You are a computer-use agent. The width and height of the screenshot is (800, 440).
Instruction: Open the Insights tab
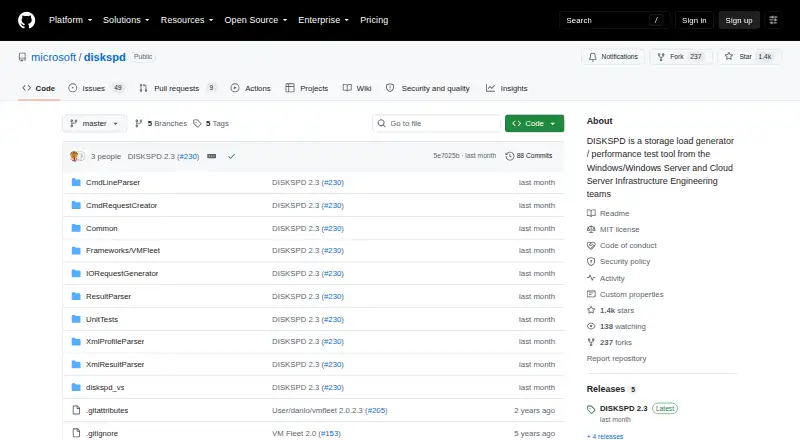point(507,88)
